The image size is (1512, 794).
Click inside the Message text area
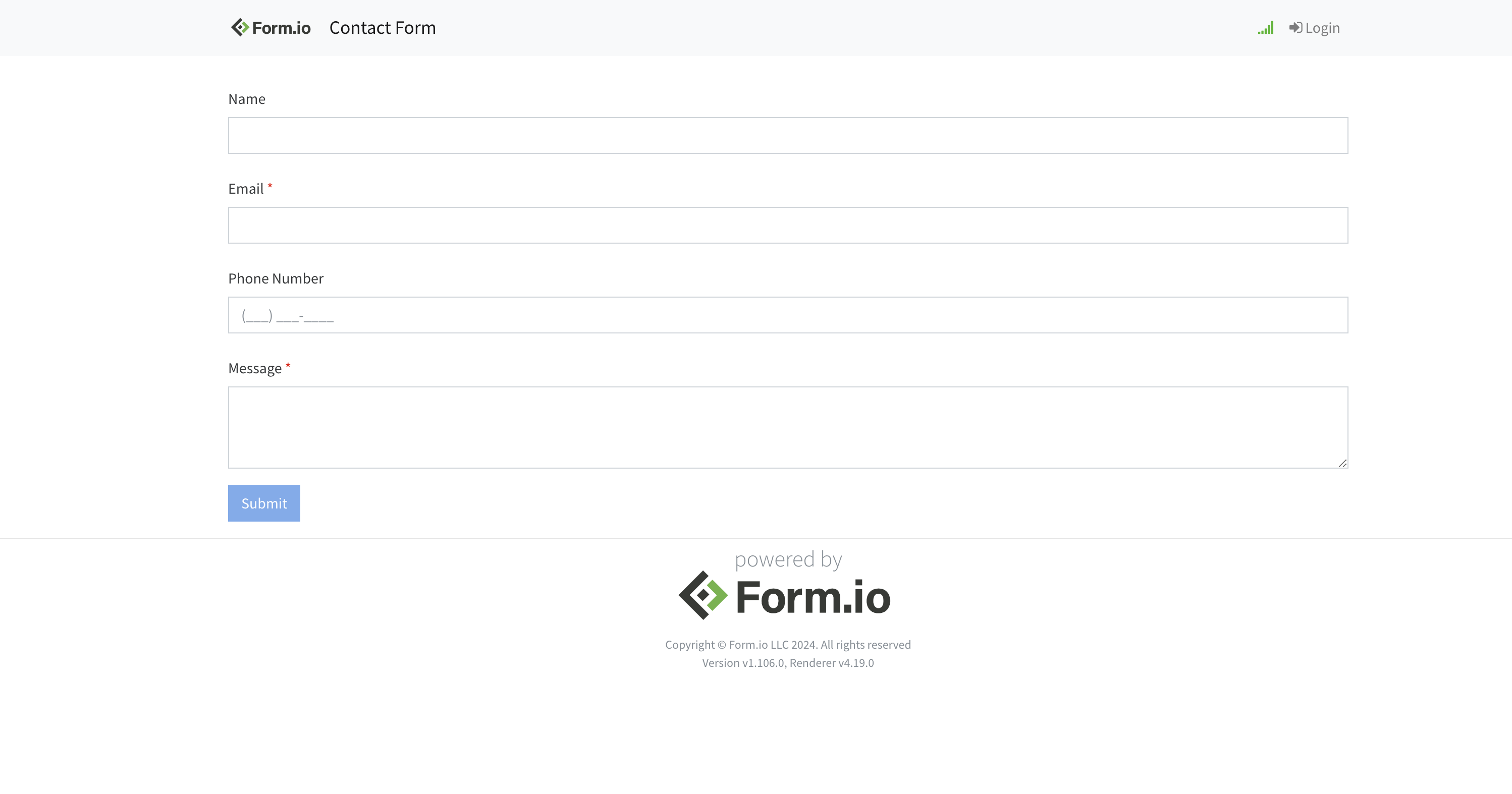pyautogui.click(x=788, y=427)
